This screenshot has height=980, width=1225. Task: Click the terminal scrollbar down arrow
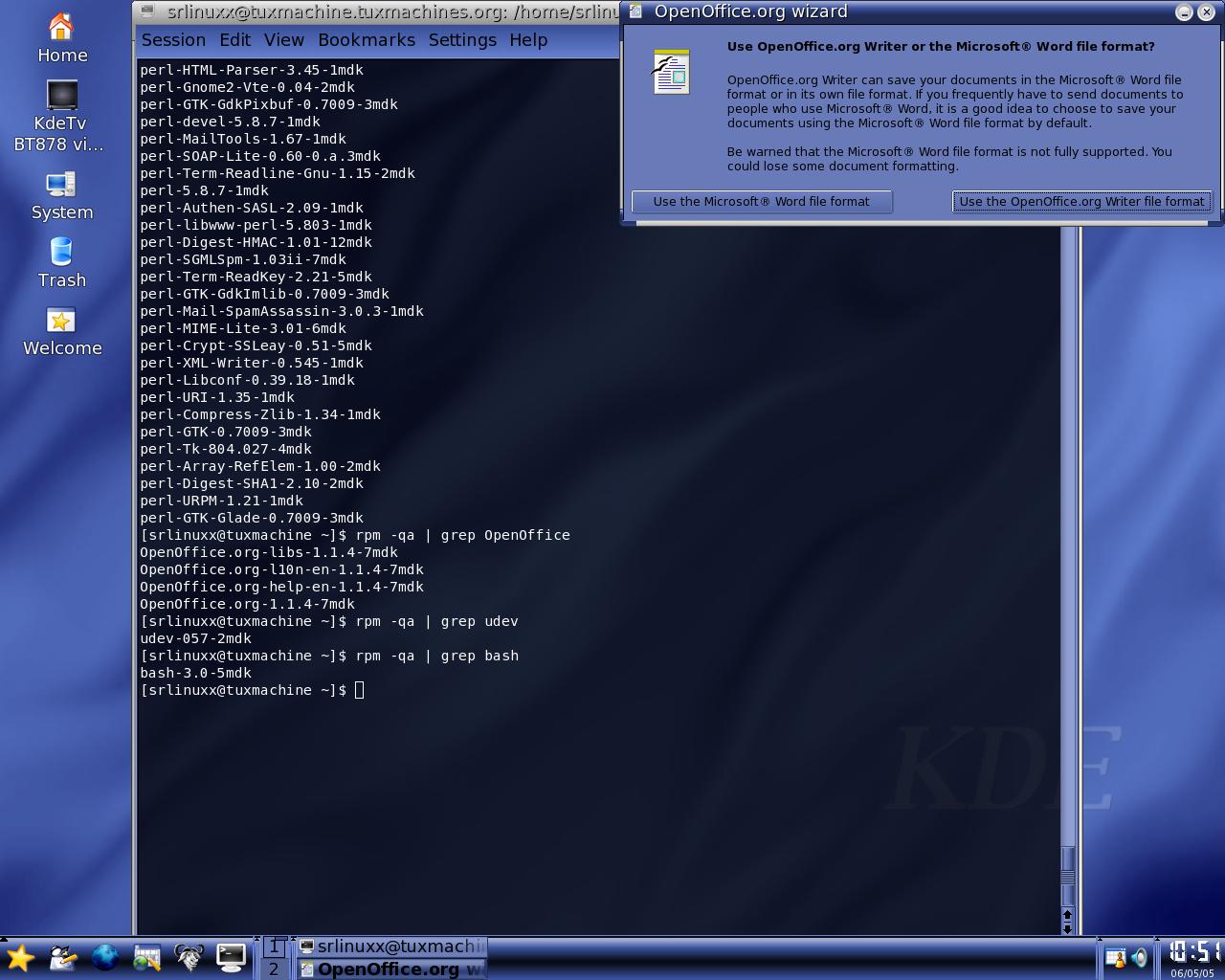(x=1068, y=927)
